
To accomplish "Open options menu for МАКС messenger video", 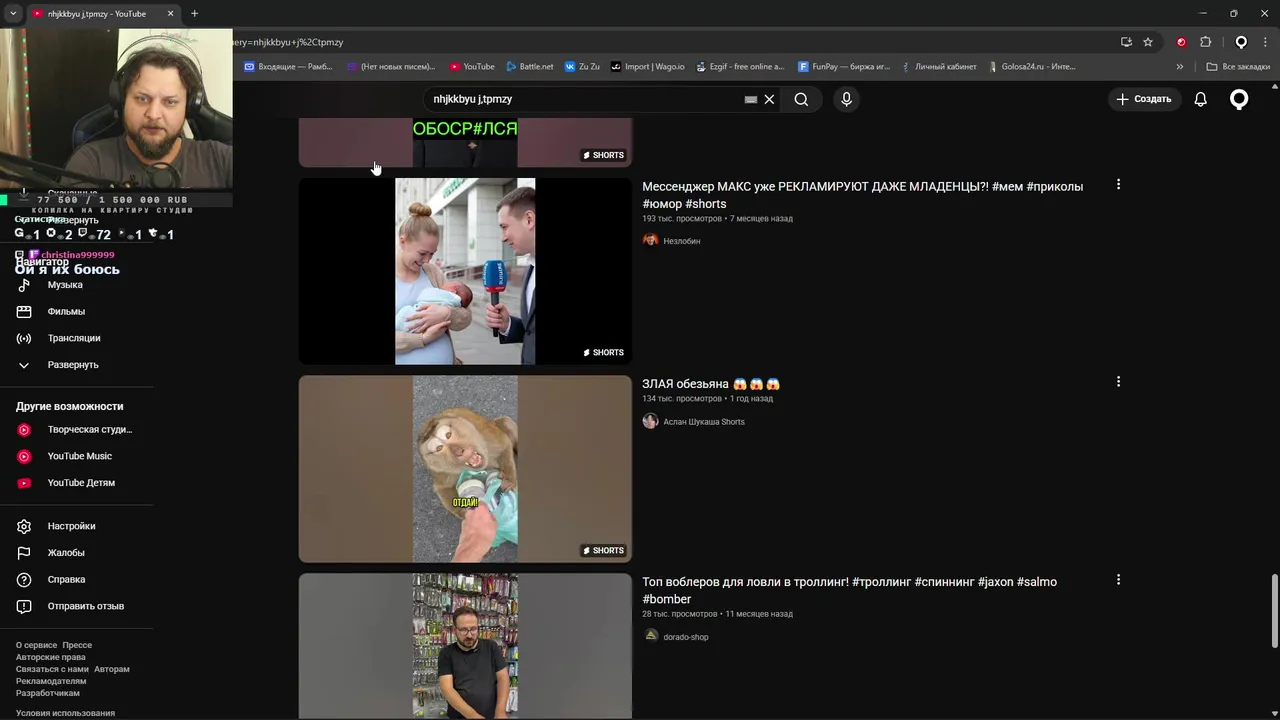I will point(1118,184).
